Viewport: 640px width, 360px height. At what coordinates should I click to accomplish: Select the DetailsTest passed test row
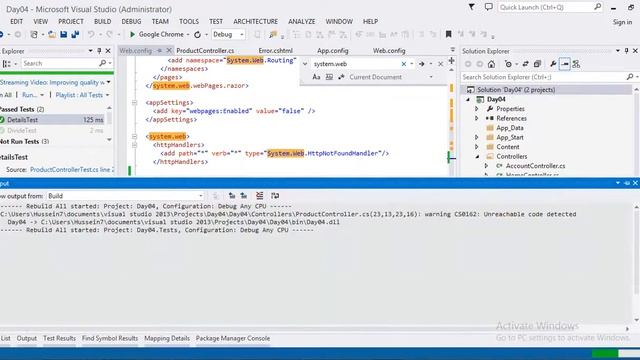click(52, 120)
